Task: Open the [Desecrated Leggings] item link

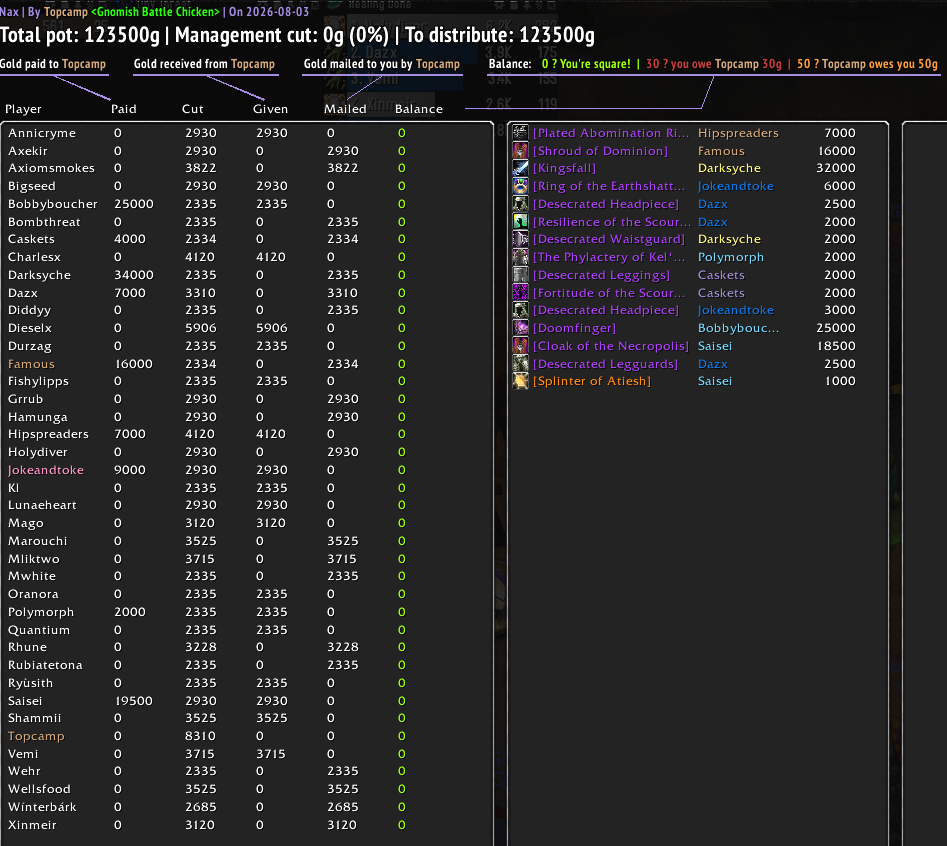Action: pos(601,275)
